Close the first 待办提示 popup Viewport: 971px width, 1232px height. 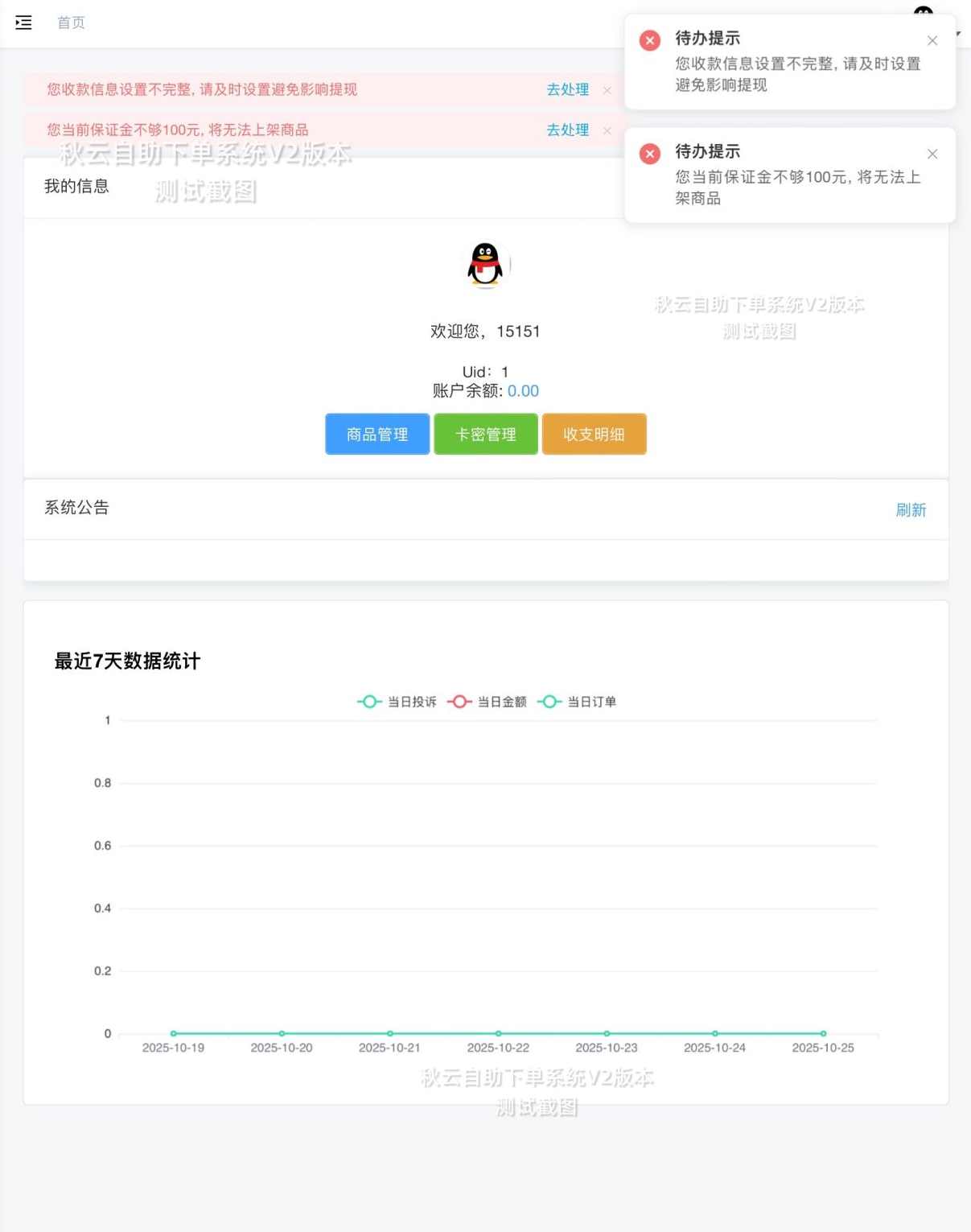[x=932, y=40]
